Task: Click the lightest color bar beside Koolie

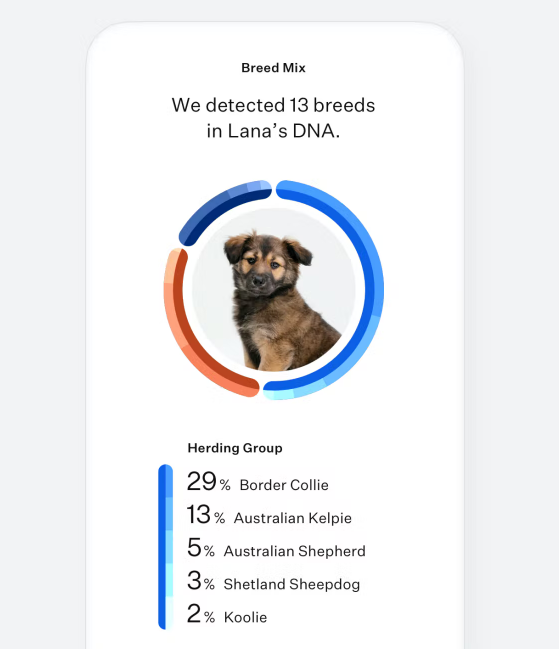Action: coord(169,613)
